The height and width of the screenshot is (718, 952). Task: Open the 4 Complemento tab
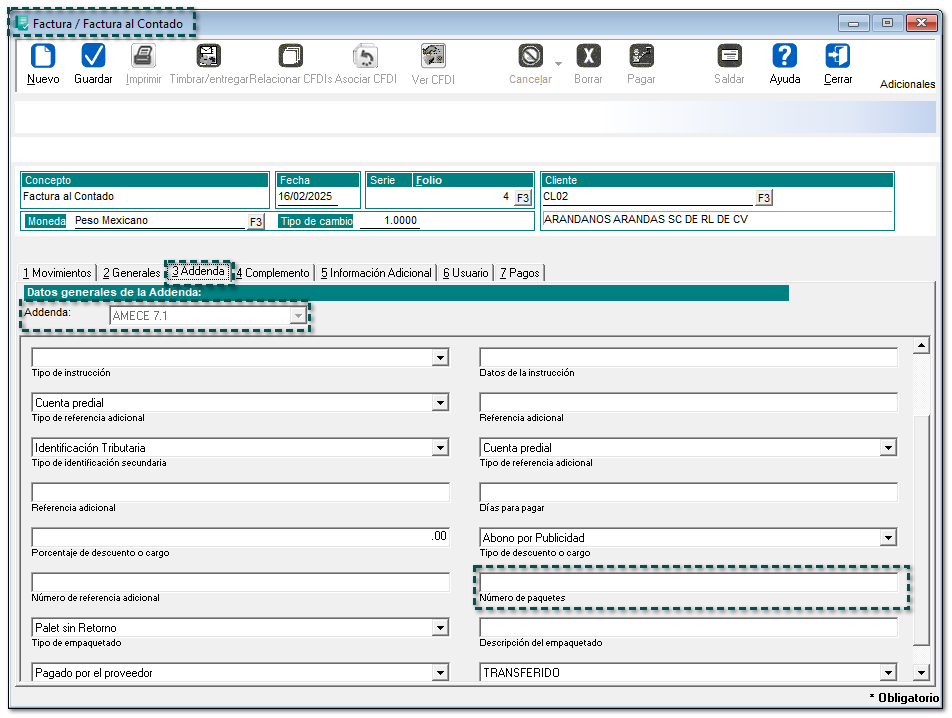point(272,273)
